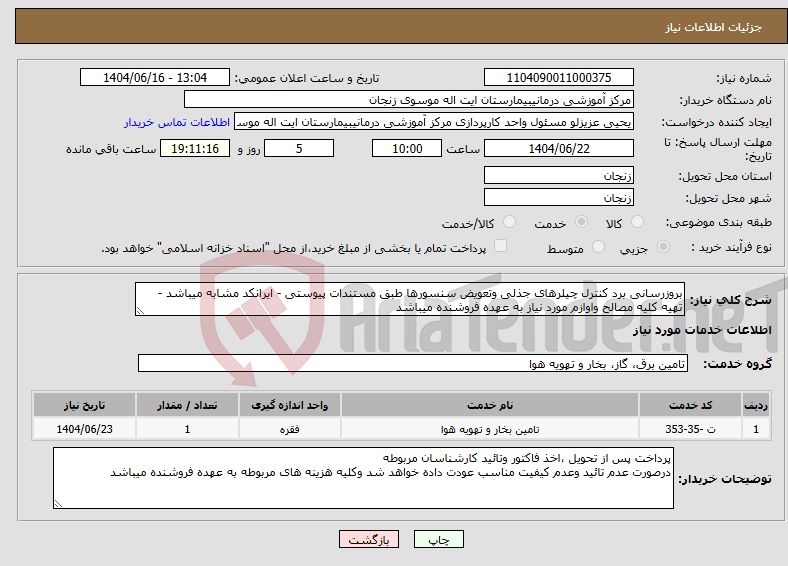
Task: Click the remaining days field showing 5
Action: 299,148
